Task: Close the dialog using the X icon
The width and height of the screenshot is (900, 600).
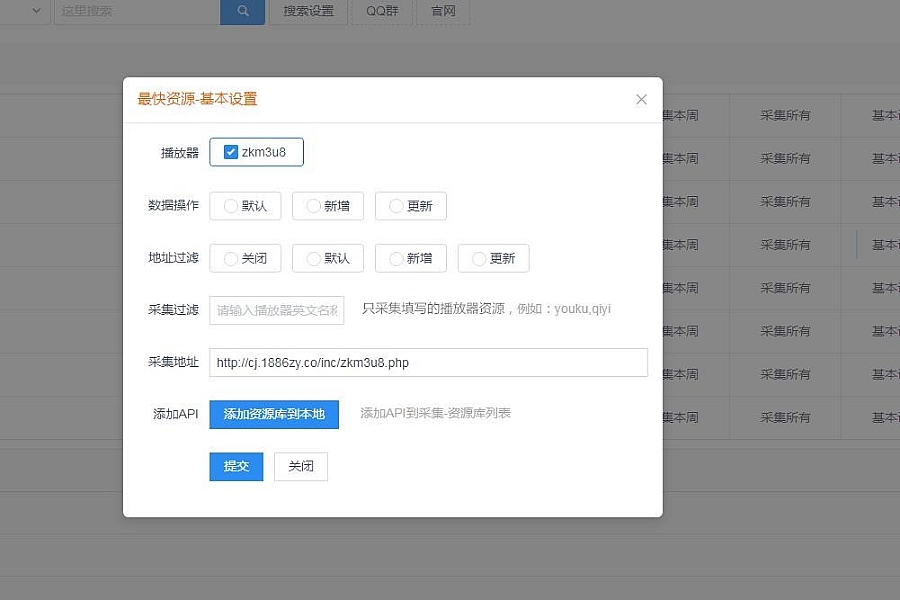Action: tap(641, 99)
